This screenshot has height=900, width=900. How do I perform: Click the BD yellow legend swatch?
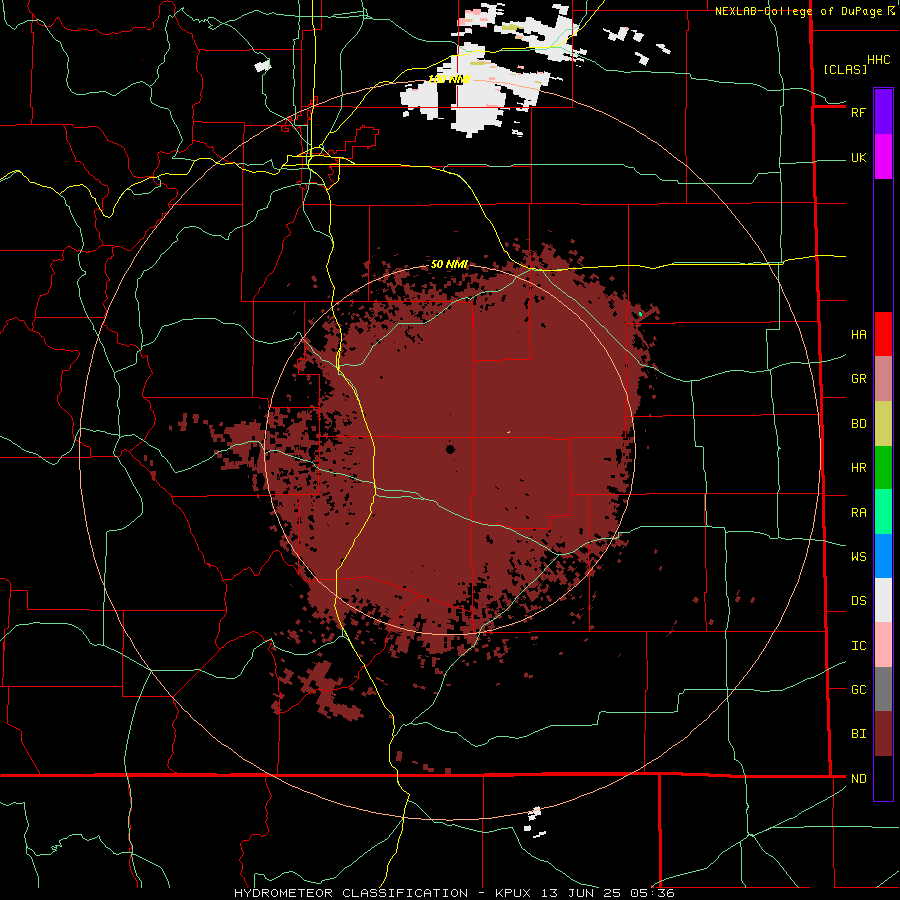(883, 423)
